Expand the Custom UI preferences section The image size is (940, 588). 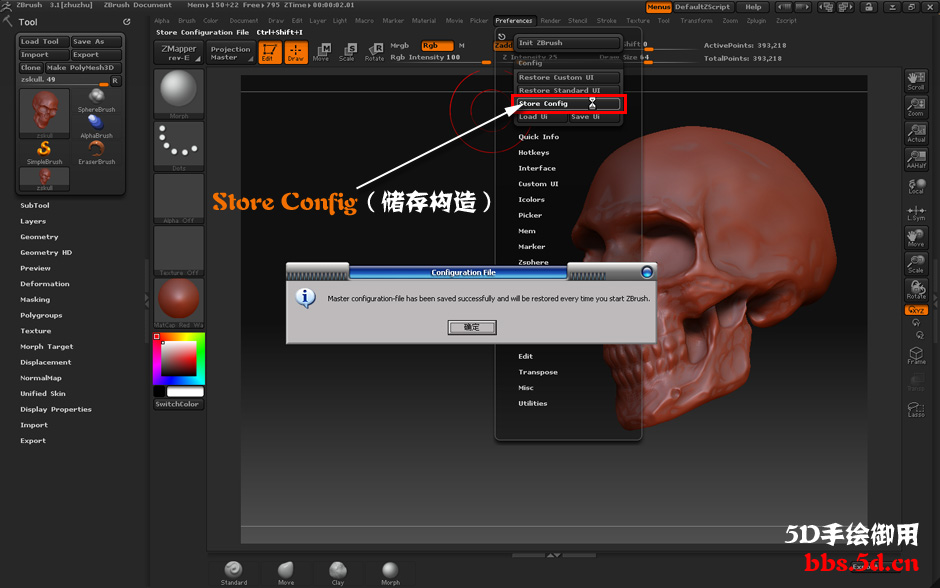click(538, 184)
